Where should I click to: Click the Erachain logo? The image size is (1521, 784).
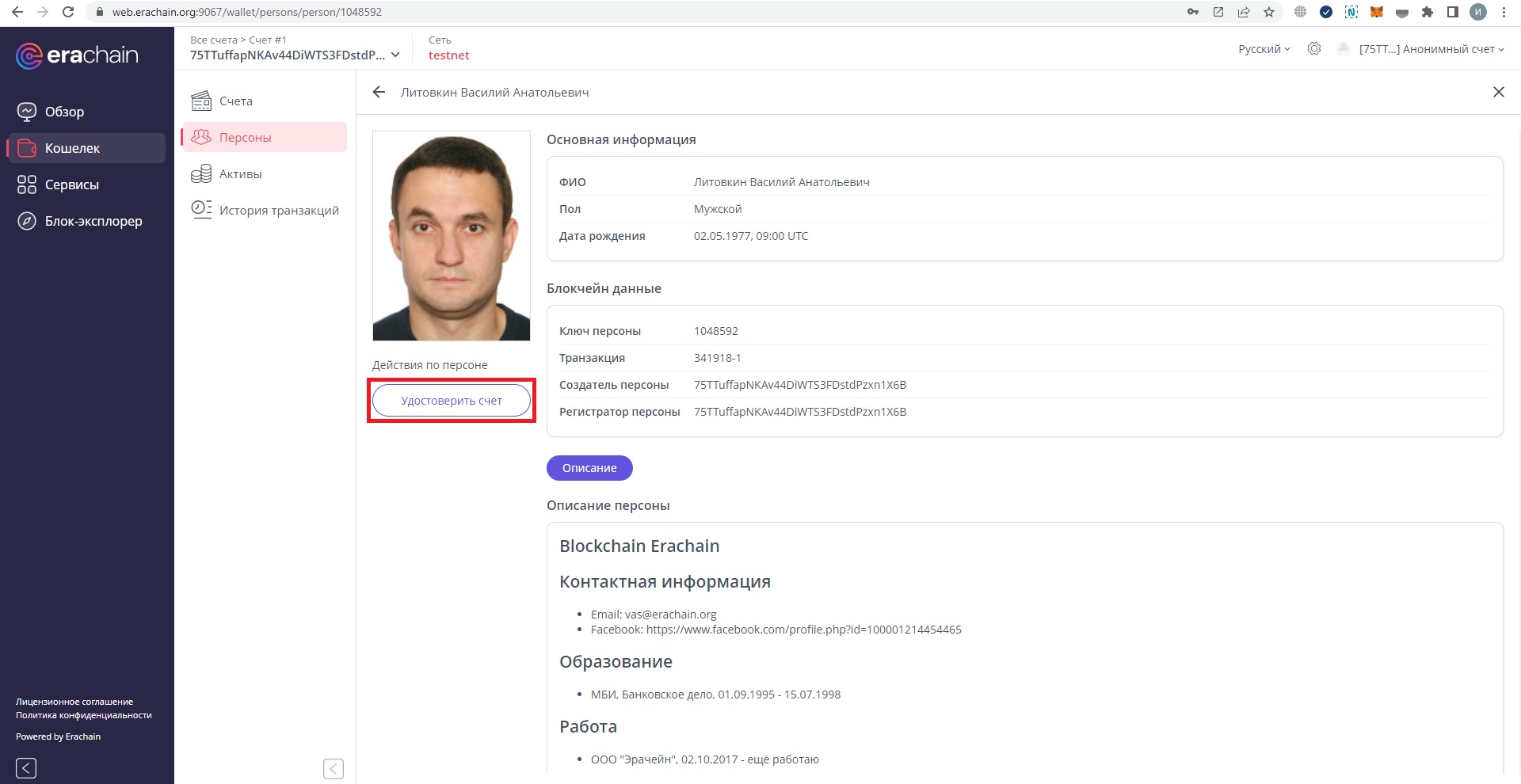[x=75, y=55]
